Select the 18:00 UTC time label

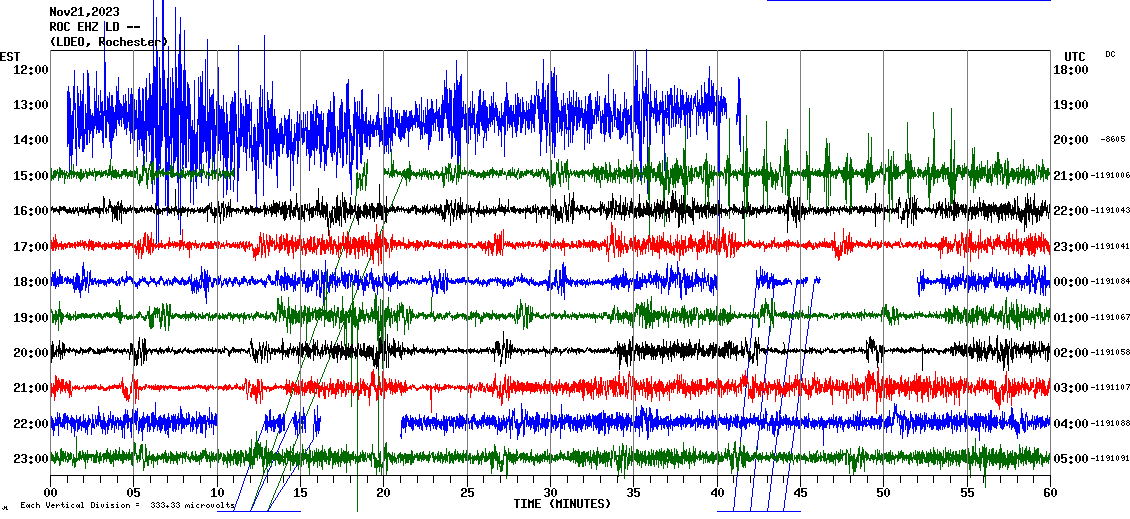[1071, 69]
